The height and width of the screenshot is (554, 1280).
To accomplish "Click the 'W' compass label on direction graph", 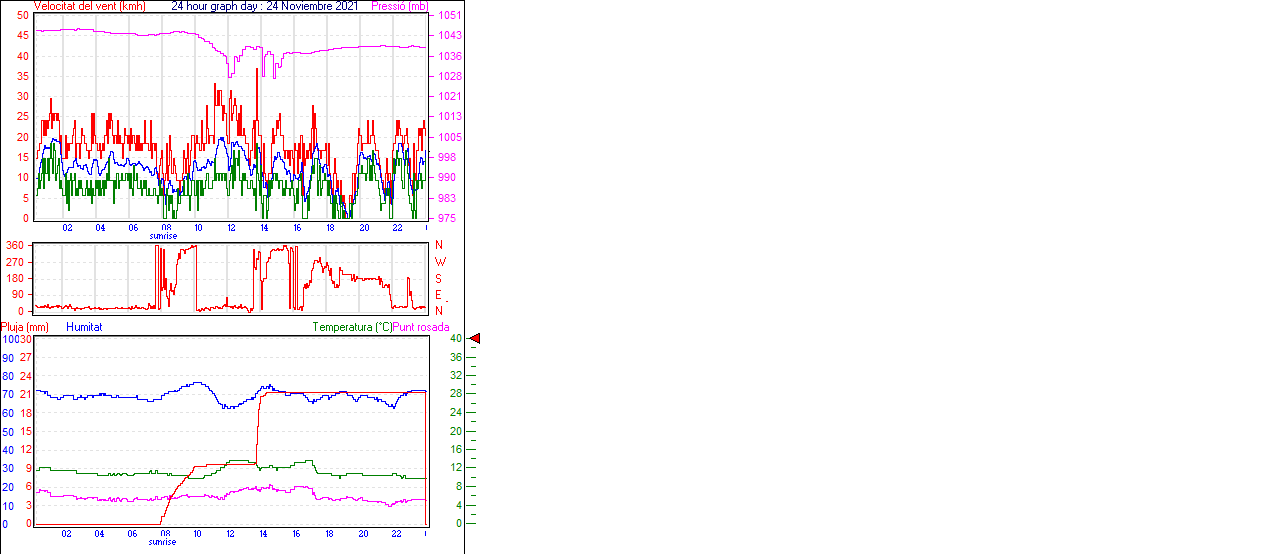I will [438, 262].
